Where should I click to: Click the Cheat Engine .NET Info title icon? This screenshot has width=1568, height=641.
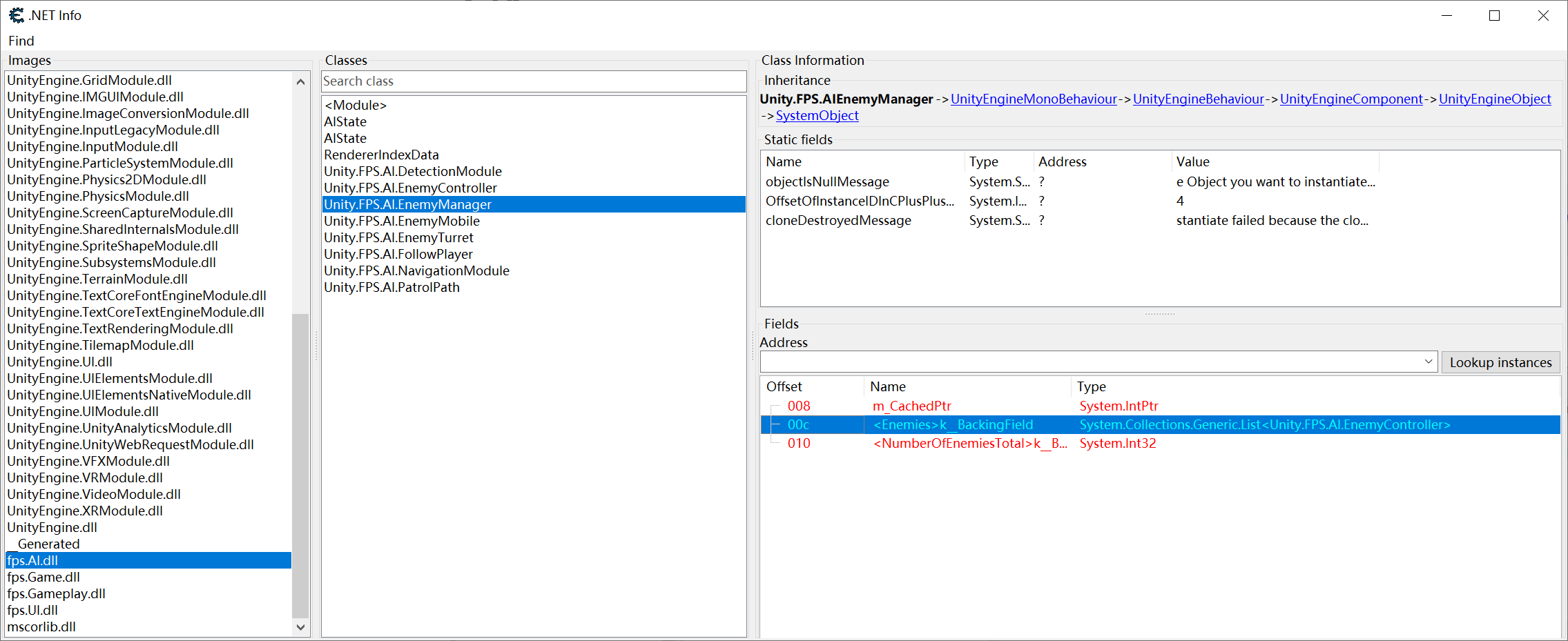17,15
